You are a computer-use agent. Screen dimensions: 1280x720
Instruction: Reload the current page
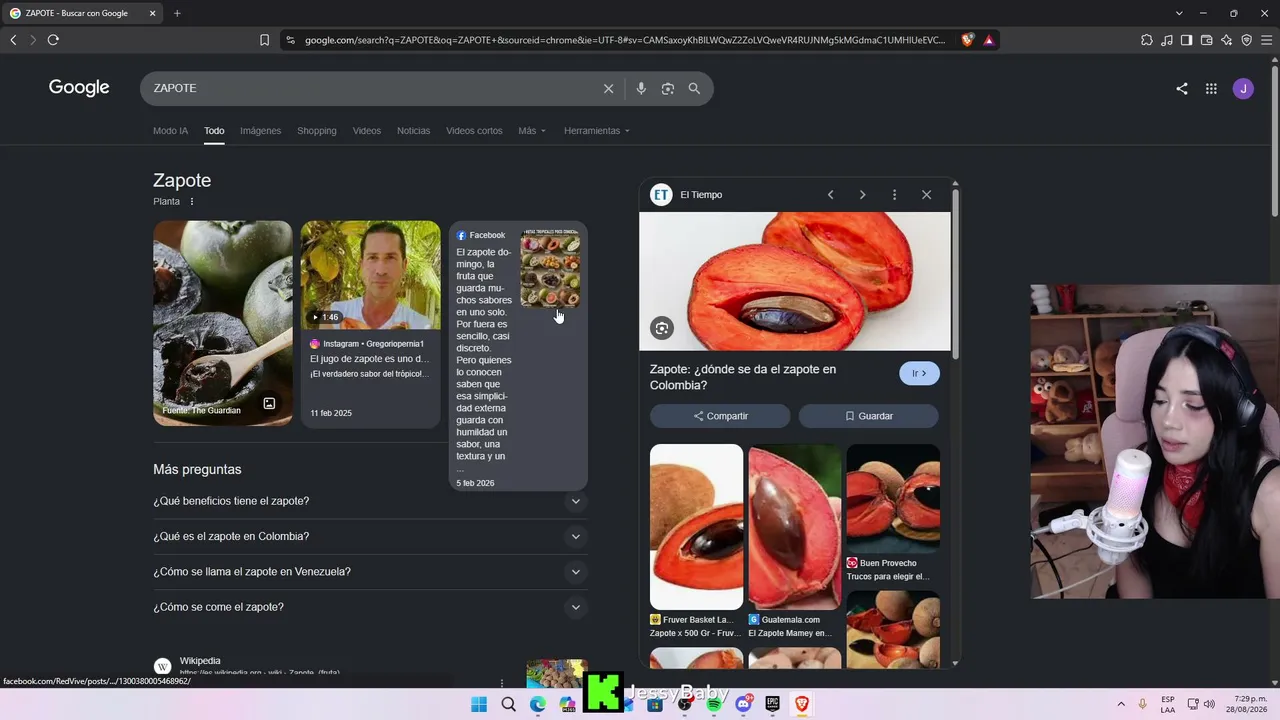53,40
